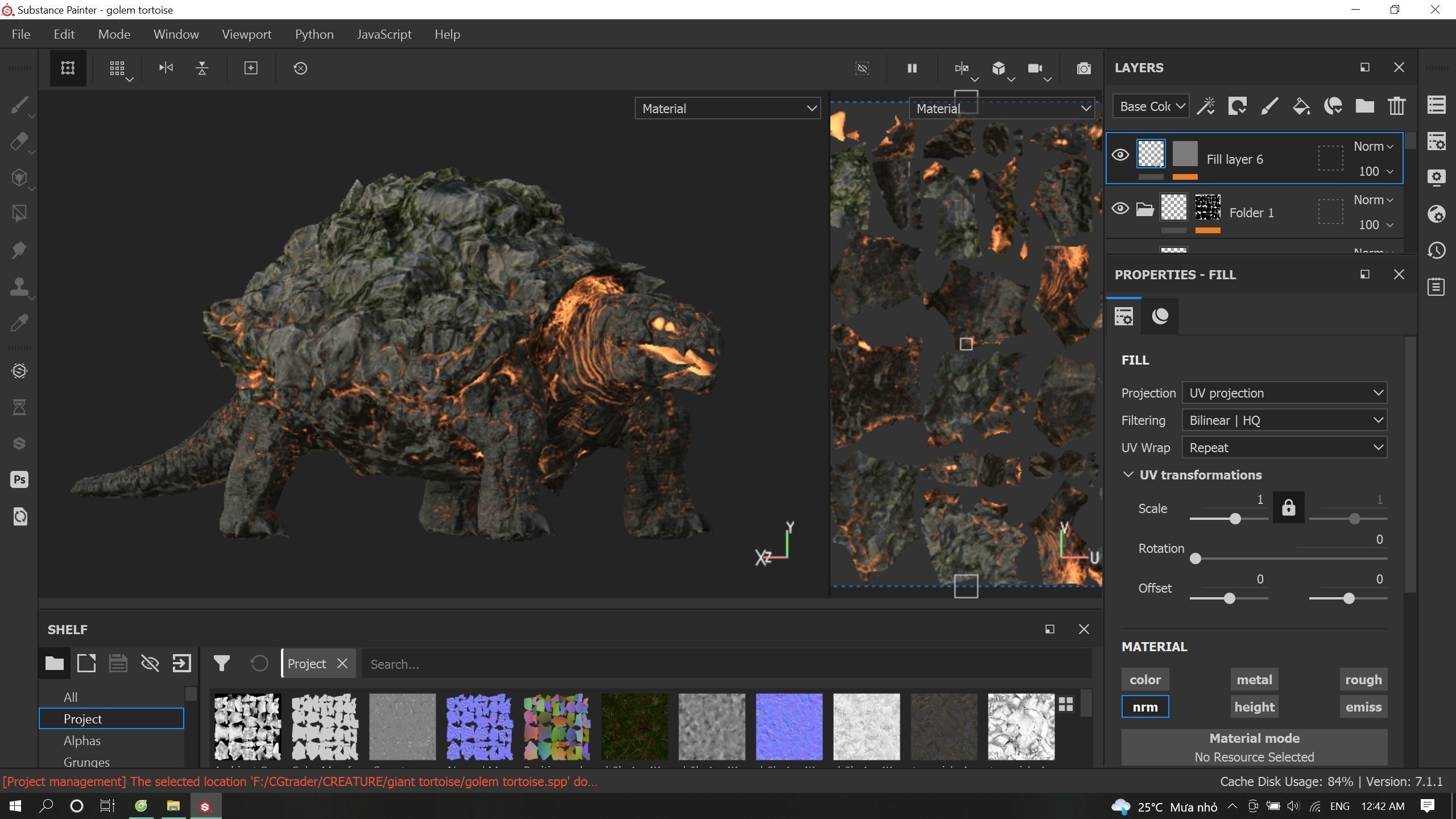
Task: Click the Export to Photoshop icon
Action: pyautogui.click(x=19, y=479)
